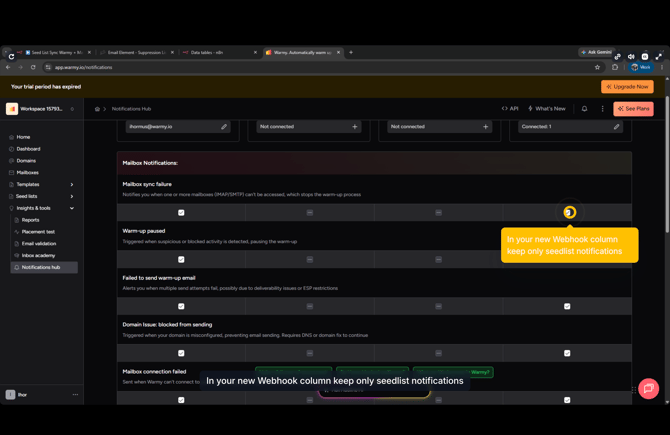Open What's New in header
The width and height of the screenshot is (670, 435).
coord(547,109)
